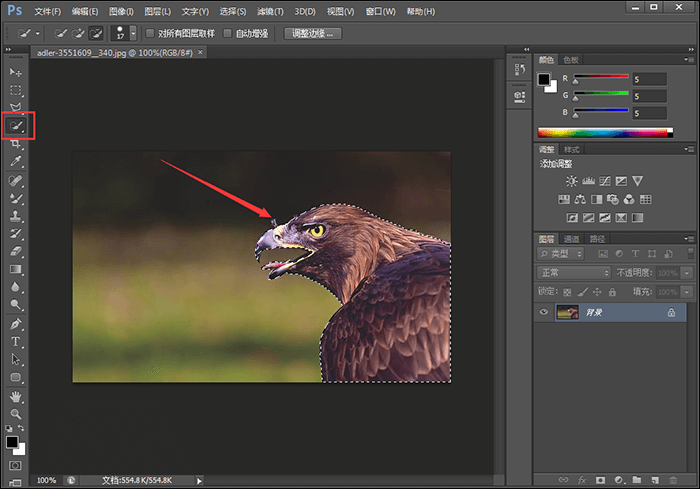Open the Color panel flyout menu
The width and height of the screenshot is (700, 489).
[689, 59]
